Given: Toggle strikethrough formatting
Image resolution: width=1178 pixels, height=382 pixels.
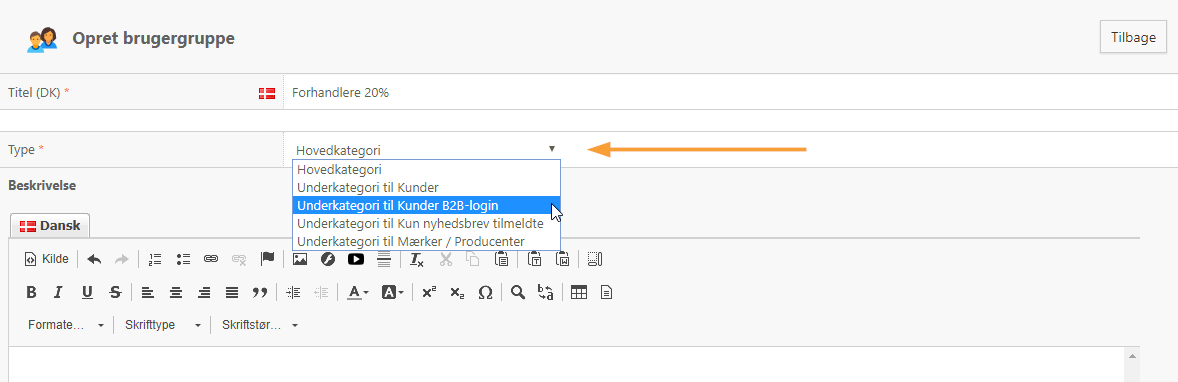Looking at the screenshot, I should (x=115, y=293).
